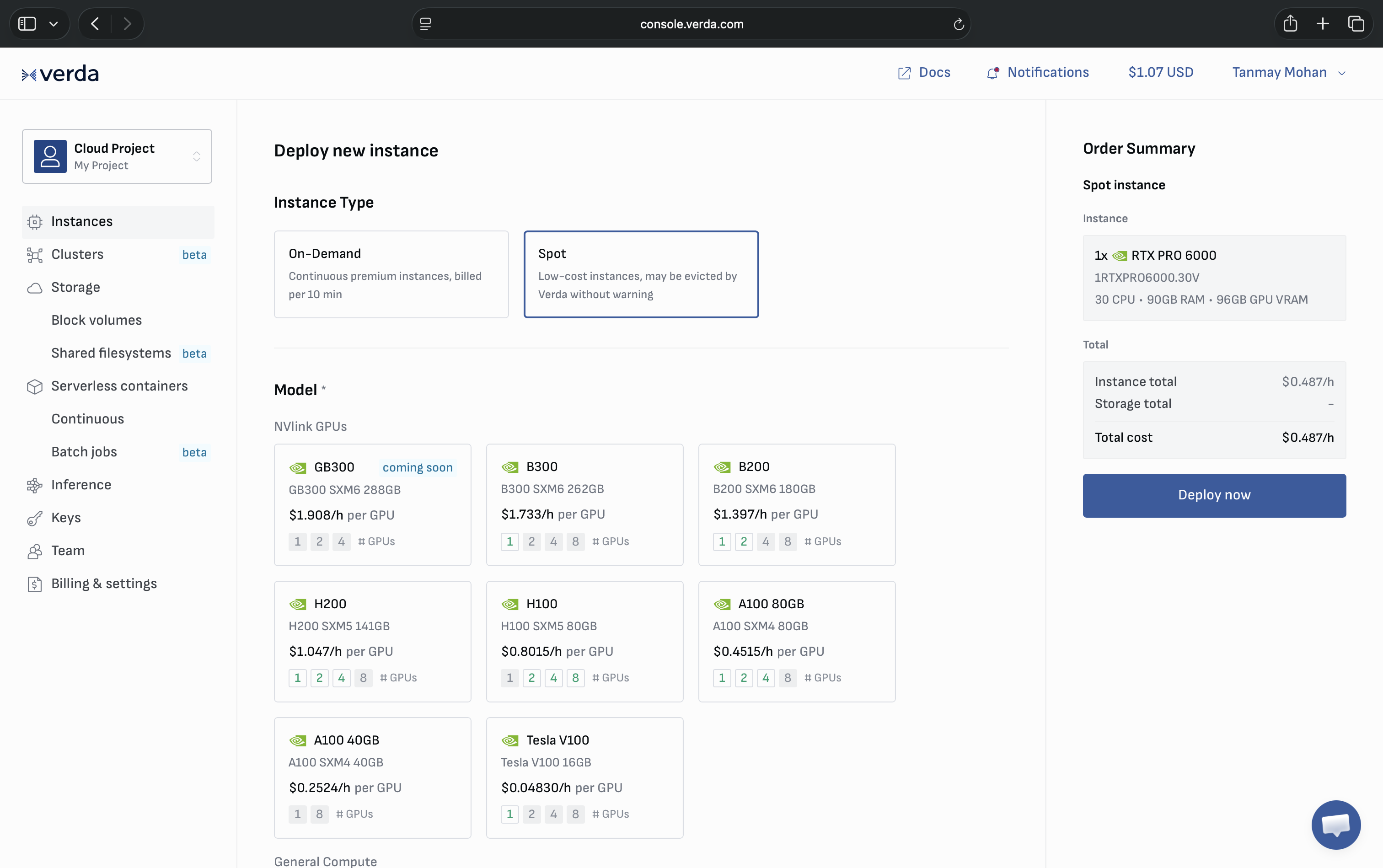Open the Tanmay Mohan account menu
The width and height of the screenshot is (1383, 868).
click(1288, 72)
